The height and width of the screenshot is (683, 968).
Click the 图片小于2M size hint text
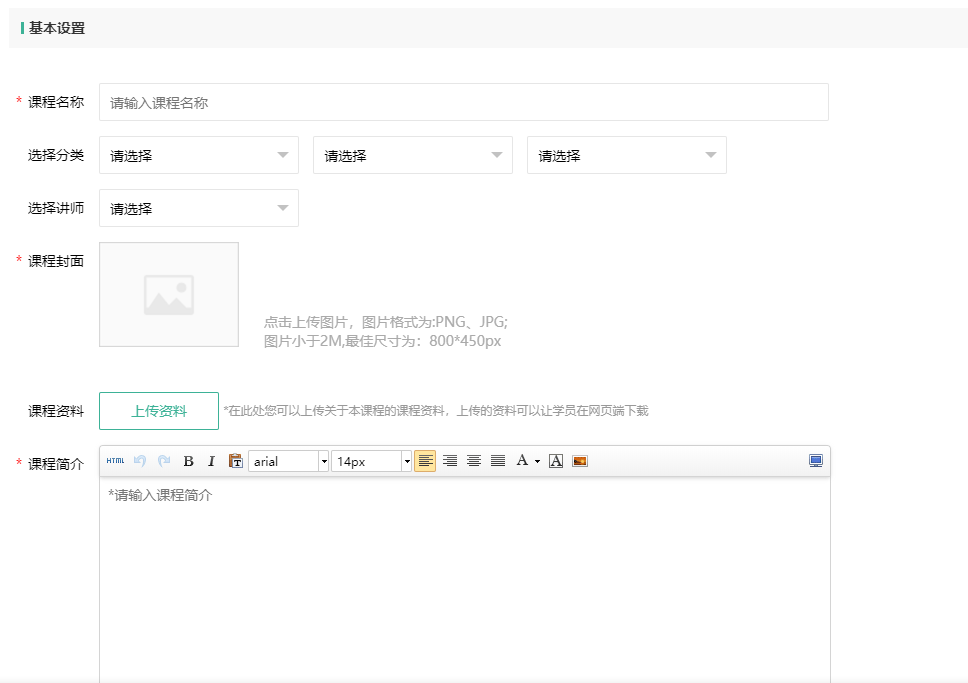(x=382, y=341)
